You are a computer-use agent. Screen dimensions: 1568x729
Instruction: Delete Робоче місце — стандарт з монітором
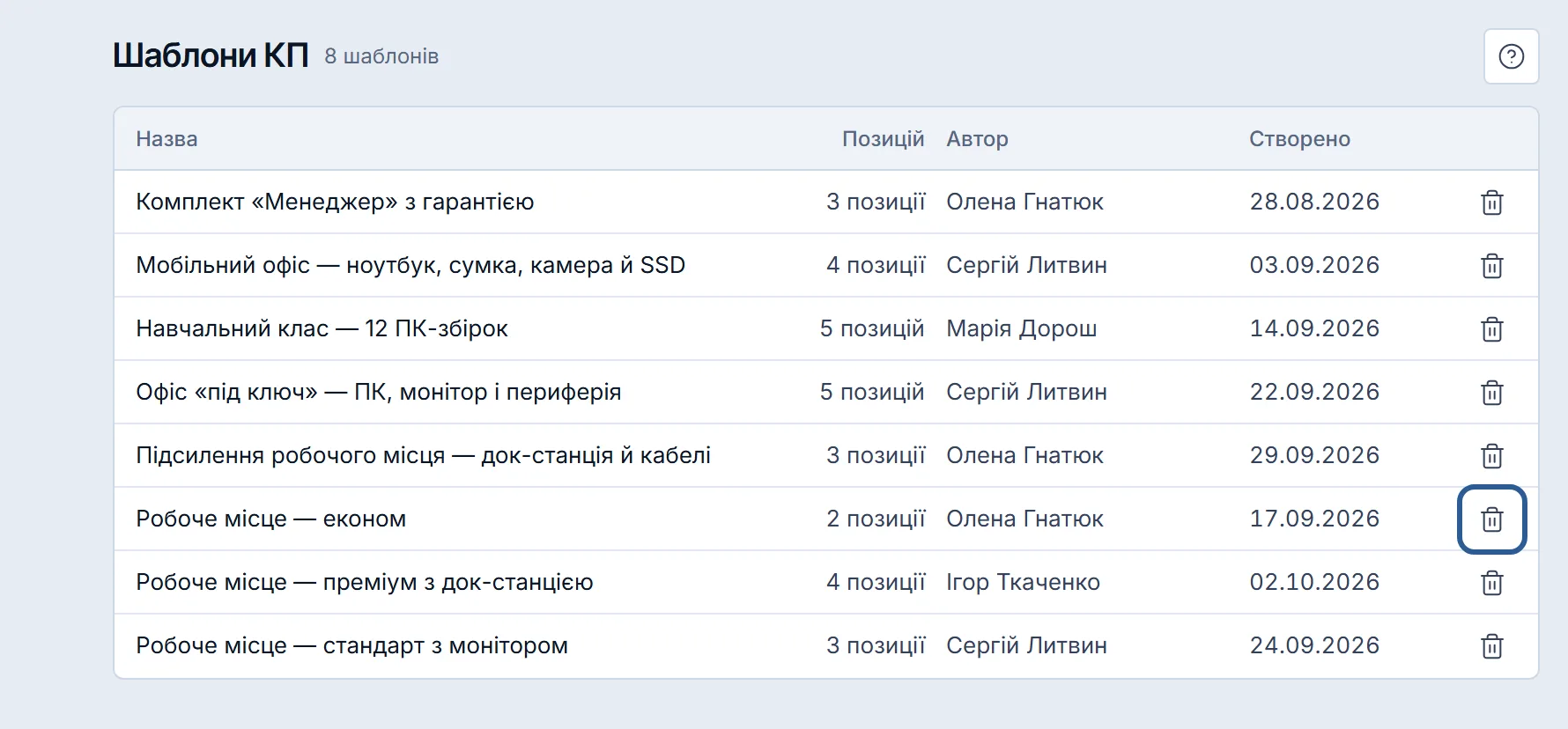point(1491,646)
